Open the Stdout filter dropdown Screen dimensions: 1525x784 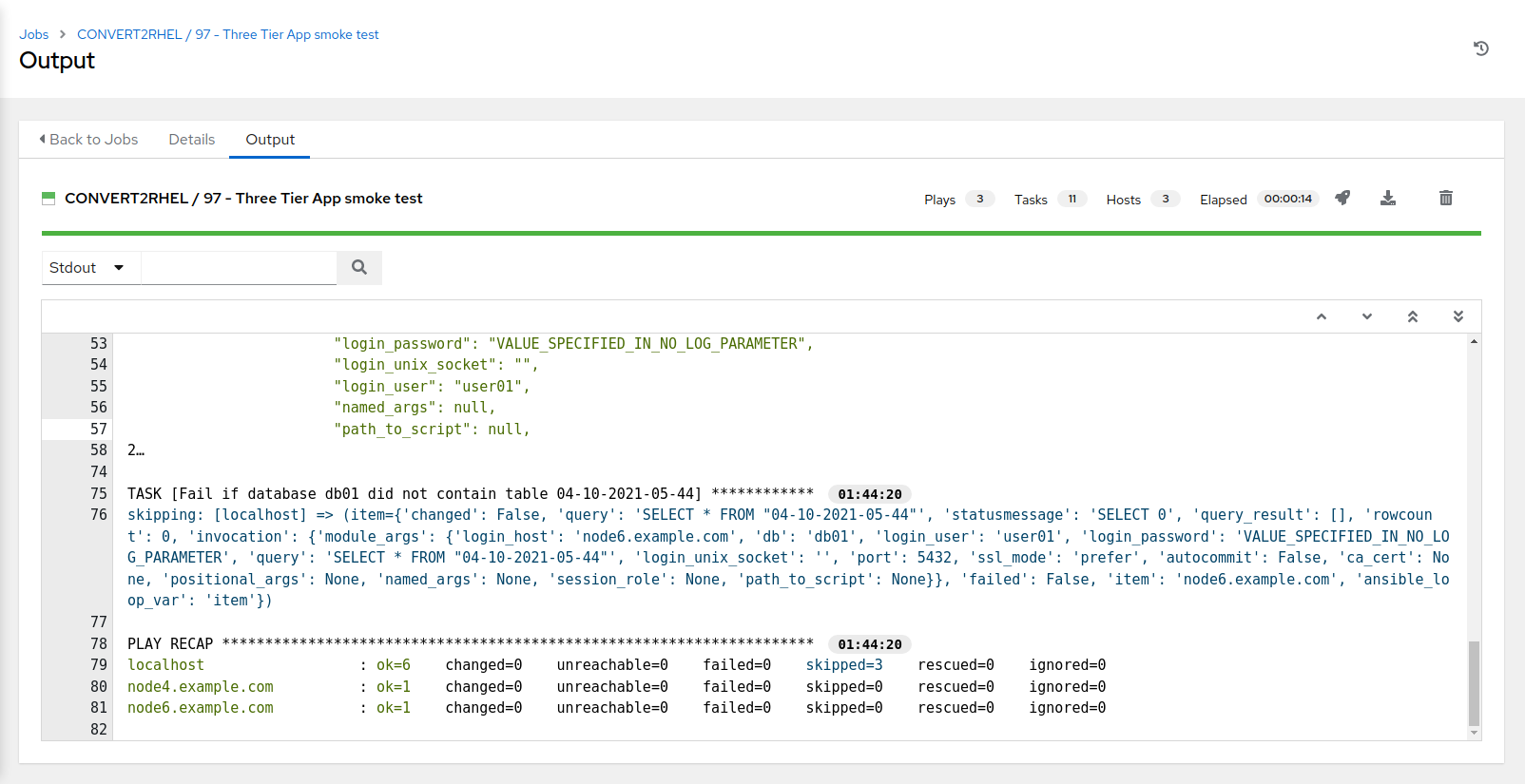pyautogui.click(x=91, y=268)
